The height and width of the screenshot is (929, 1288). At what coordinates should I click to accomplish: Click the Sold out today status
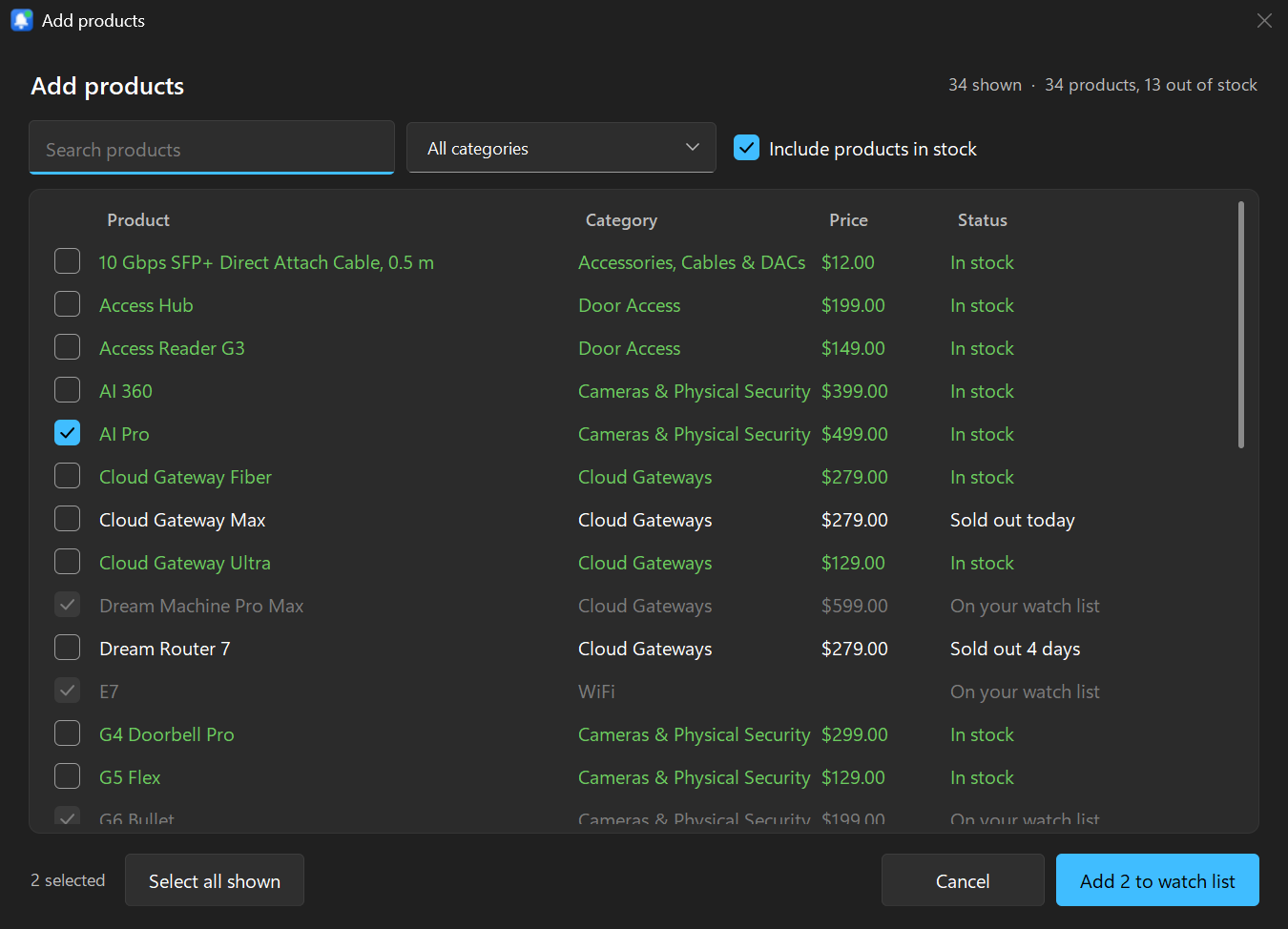tap(1012, 520)
